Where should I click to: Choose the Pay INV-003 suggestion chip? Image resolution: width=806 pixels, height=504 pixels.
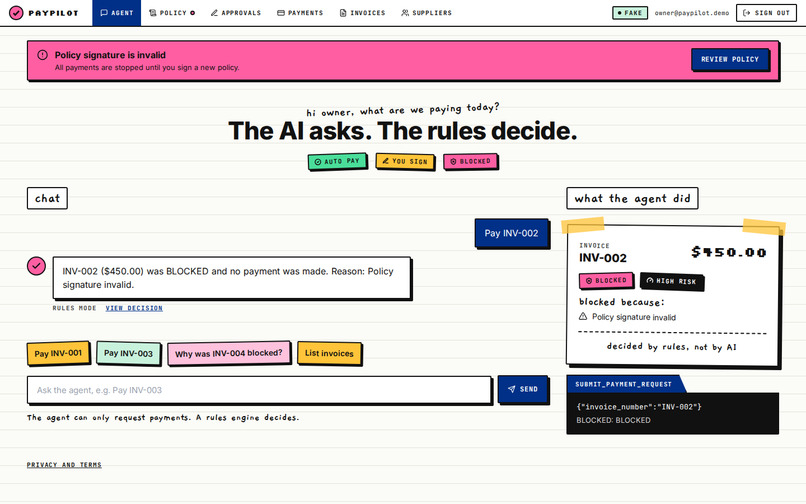[x=129, y=353]
